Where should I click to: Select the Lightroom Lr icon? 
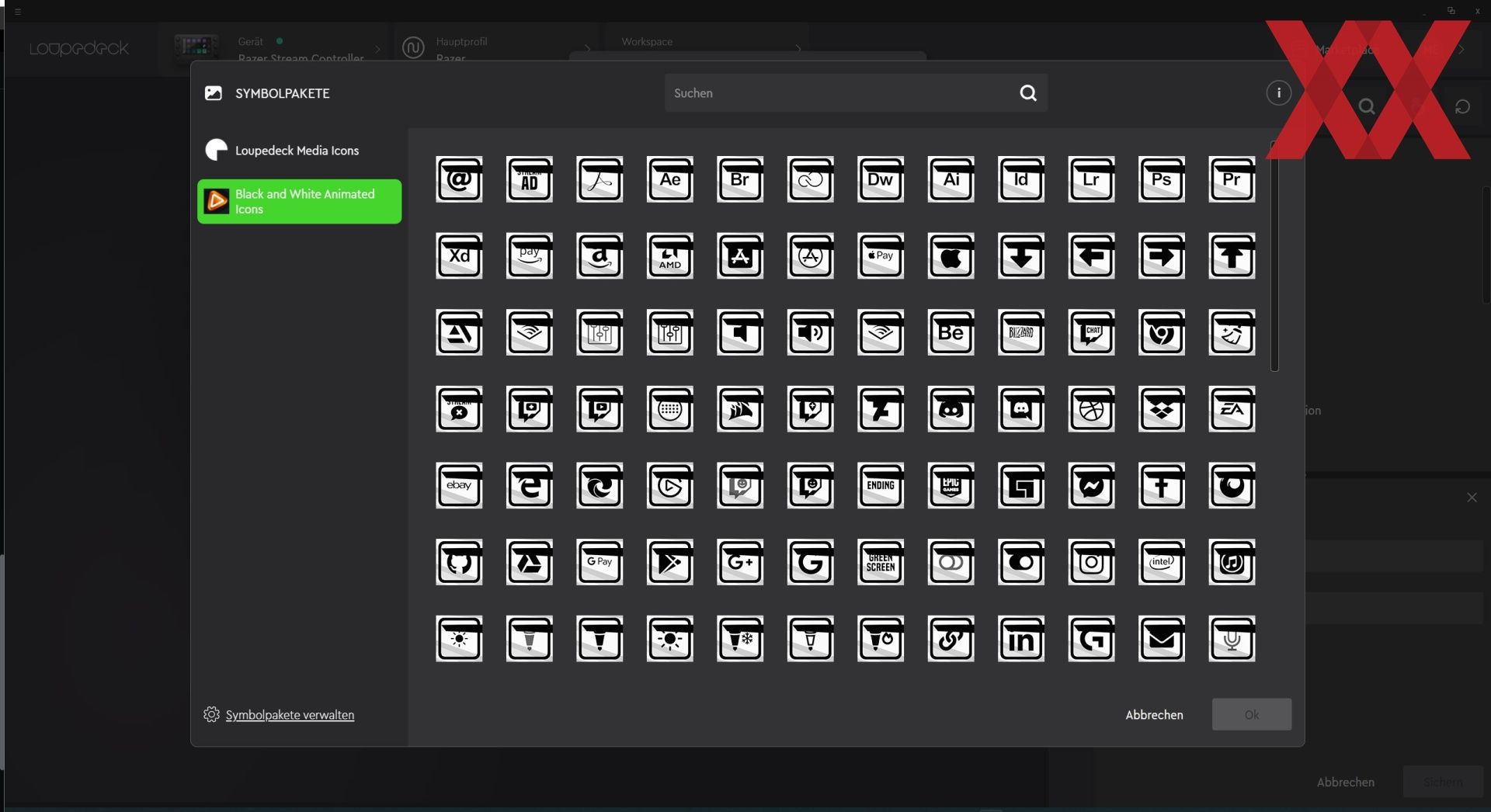tap(1092, 179)
